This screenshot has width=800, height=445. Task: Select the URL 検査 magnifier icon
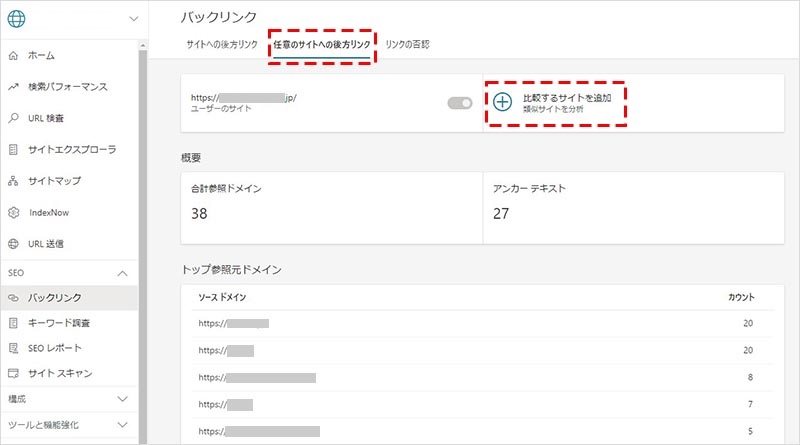(x=13, y=118)
